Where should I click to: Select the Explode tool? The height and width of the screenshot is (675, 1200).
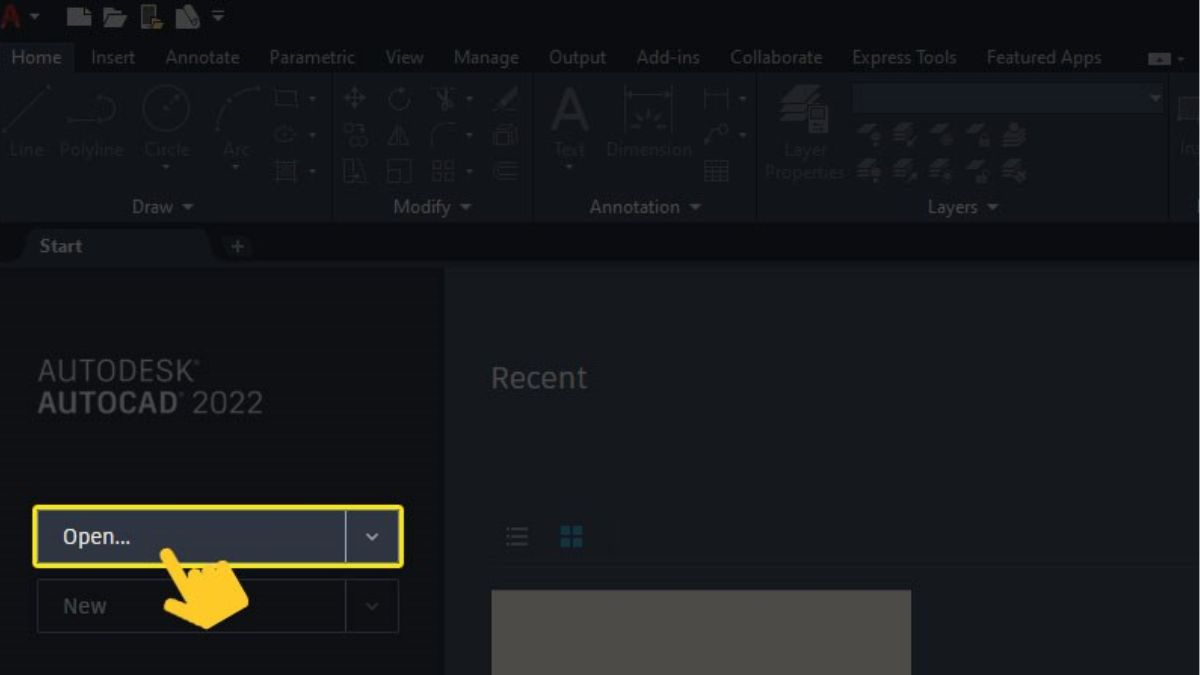(506, 134)
